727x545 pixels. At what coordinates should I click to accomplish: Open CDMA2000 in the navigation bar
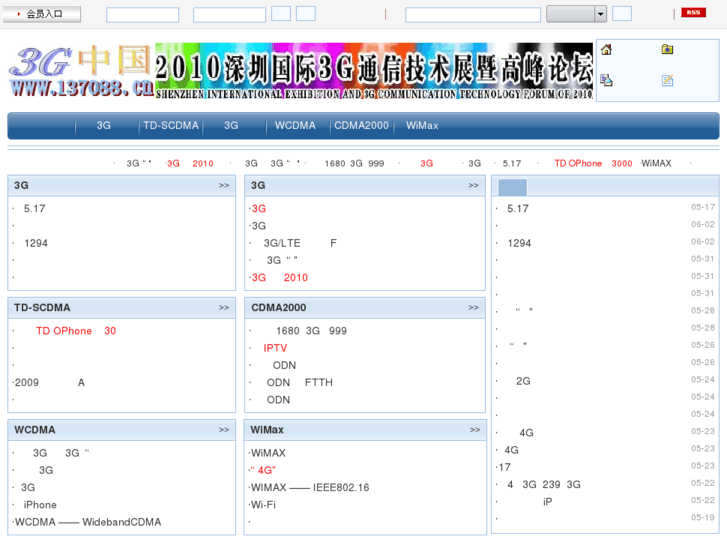[361, 125]
